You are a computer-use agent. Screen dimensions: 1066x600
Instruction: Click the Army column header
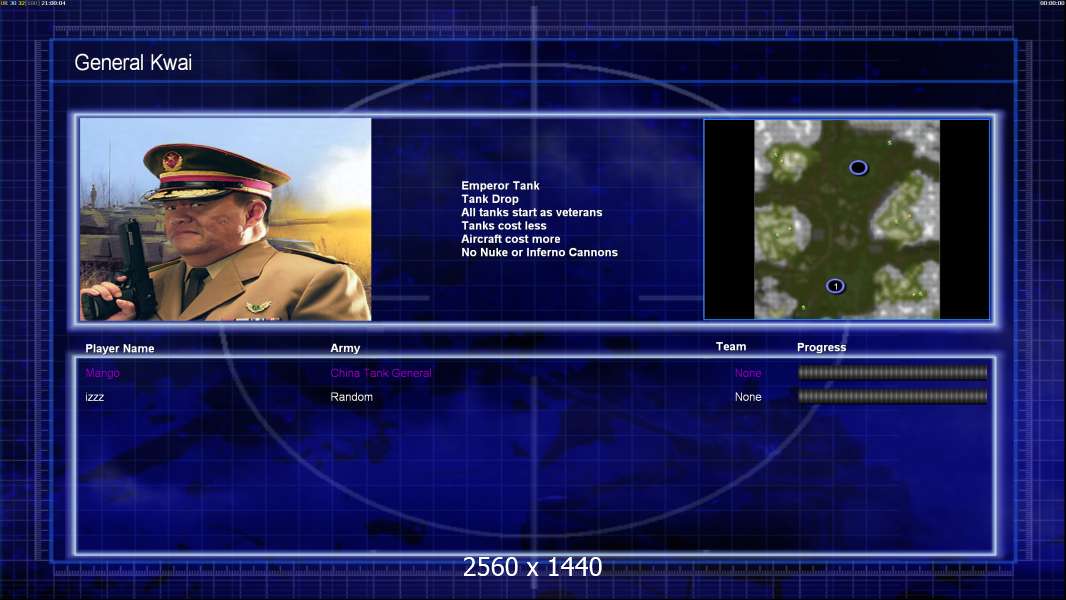coord(345,348)
